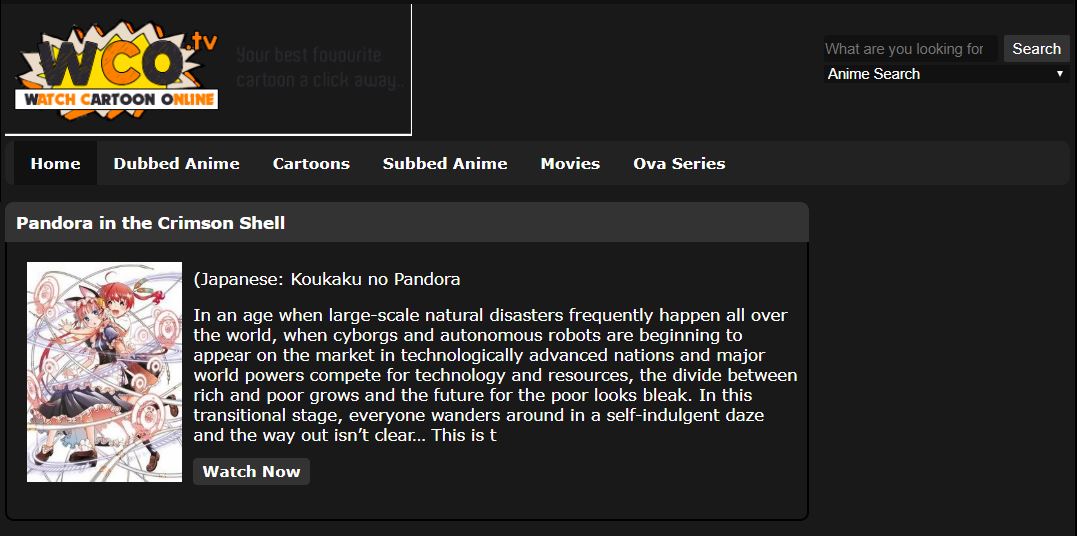This screenshot has width=1077, height=536.
Task: Open the Dubbed Anime section
Action: [x=176, y=164]
